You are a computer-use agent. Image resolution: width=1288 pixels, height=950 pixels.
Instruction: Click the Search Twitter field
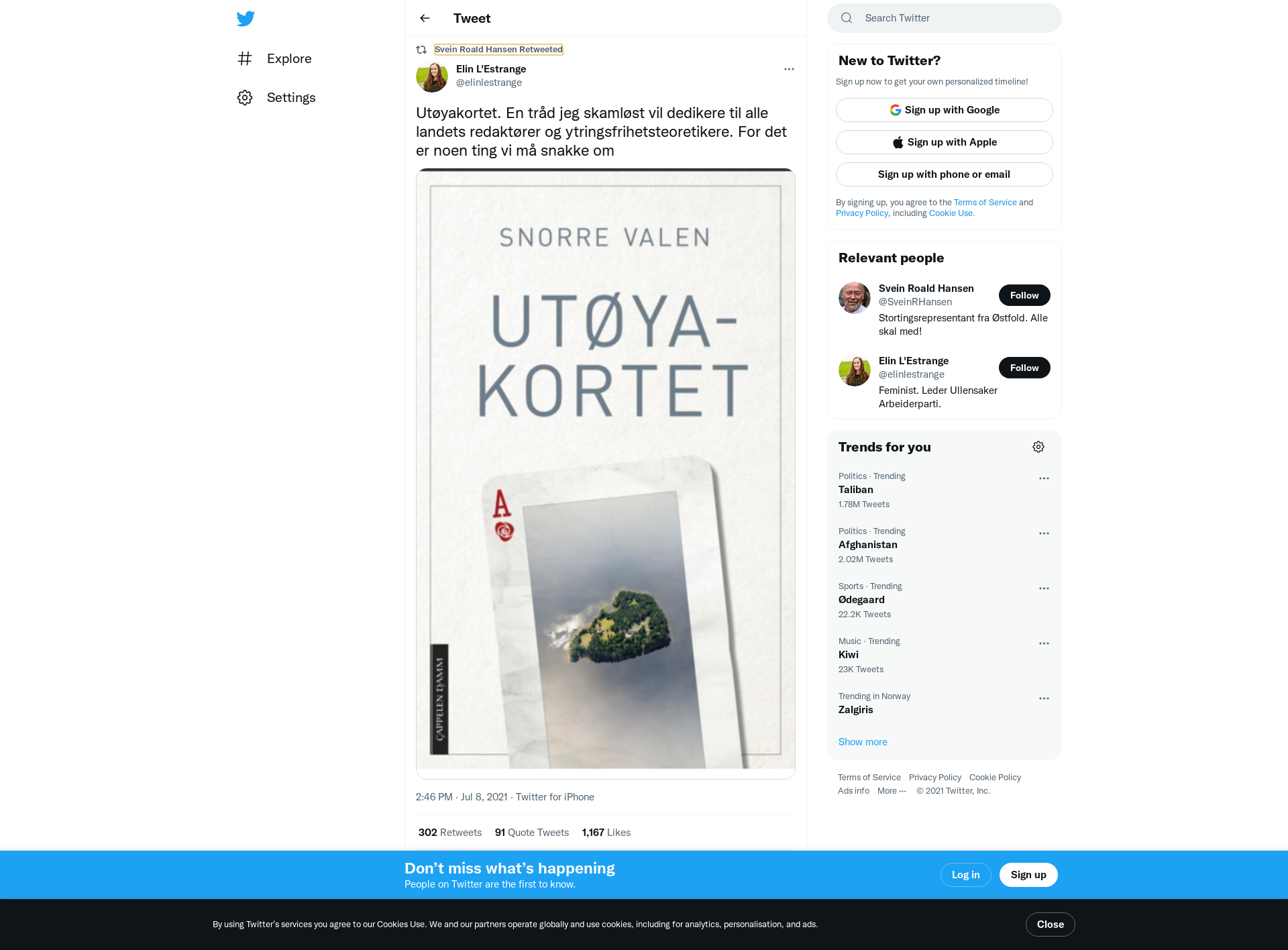pyautogui.click(x=945, y=18)
